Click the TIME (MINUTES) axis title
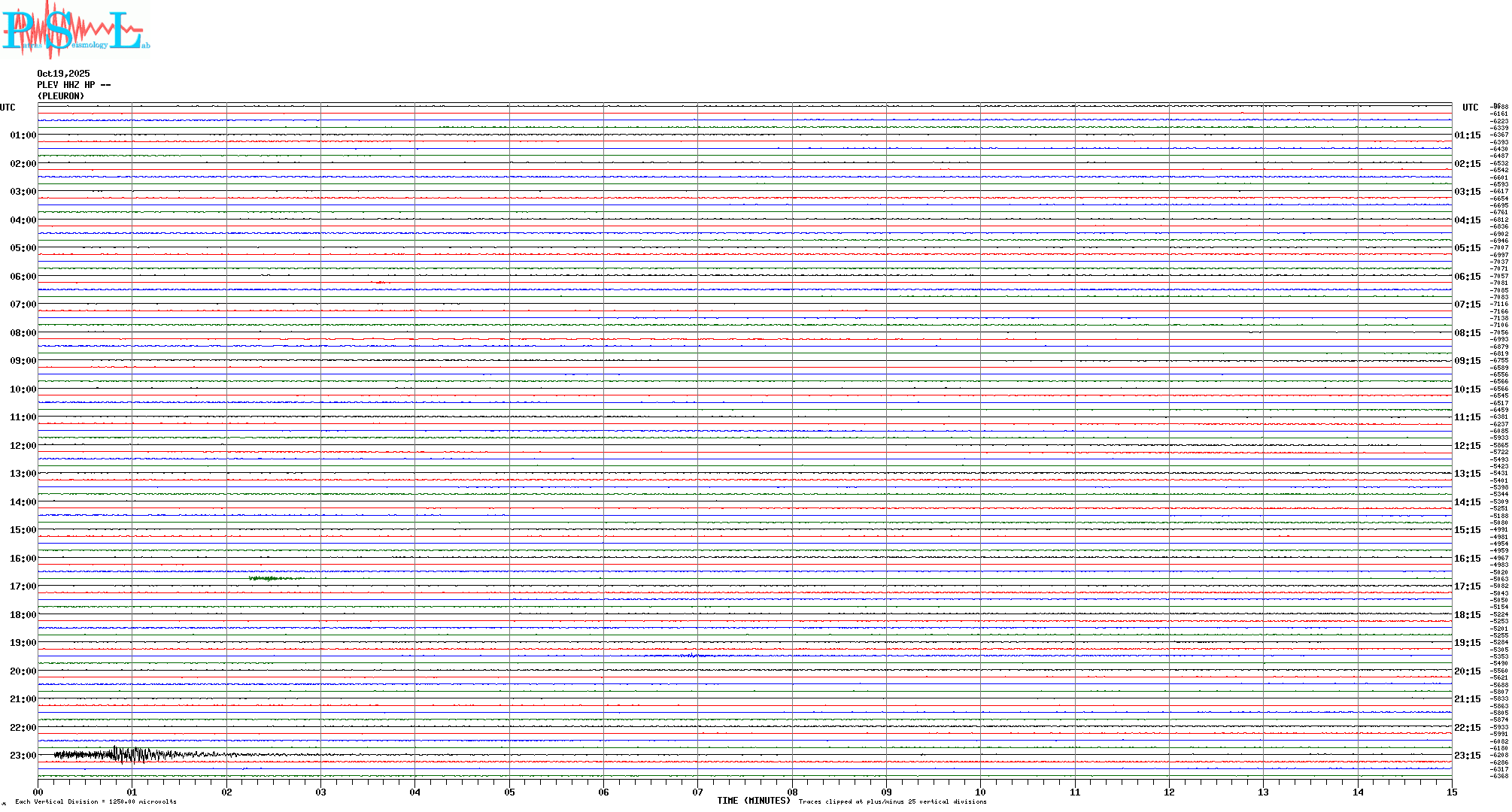The image size is (1512, 812). (753, 801)
